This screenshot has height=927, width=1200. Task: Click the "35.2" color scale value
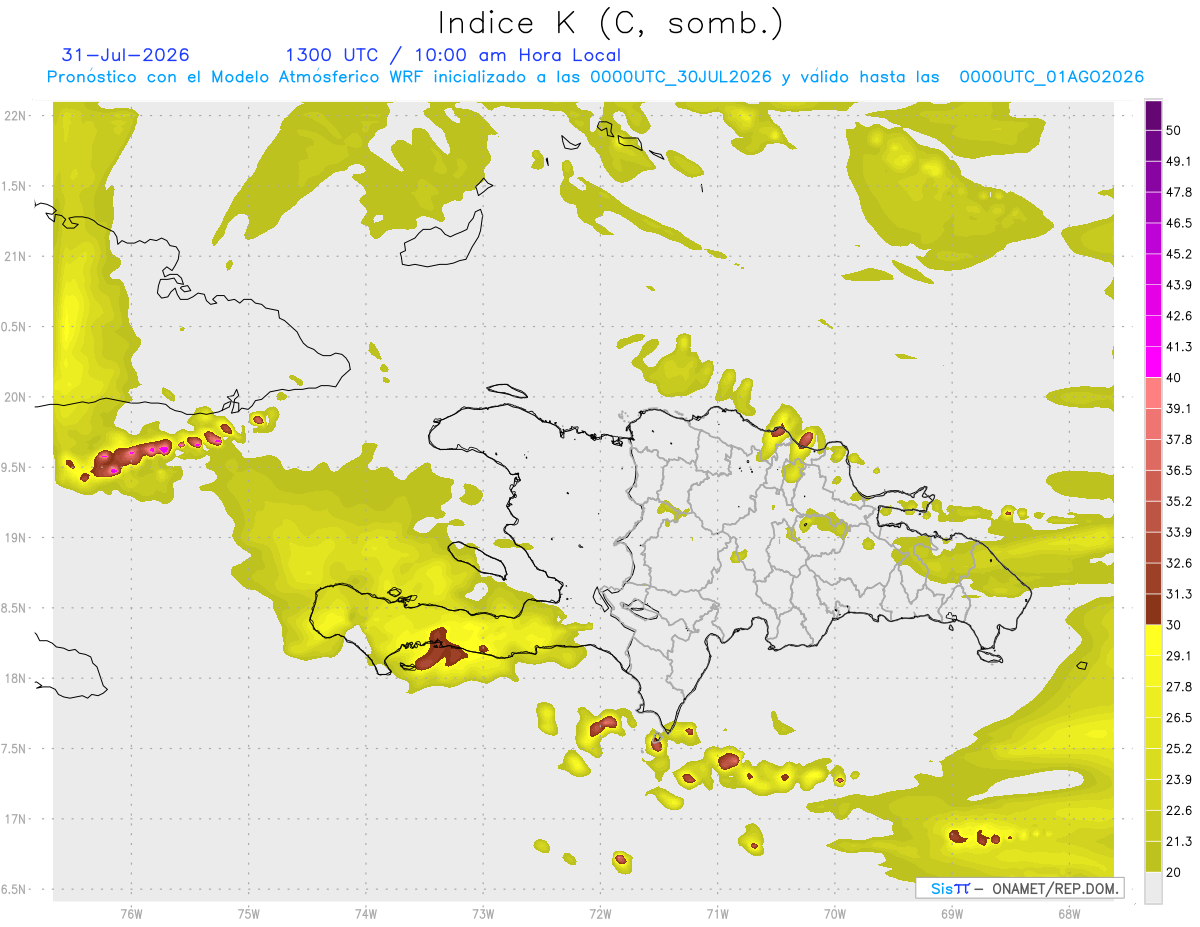point(1178,501)
